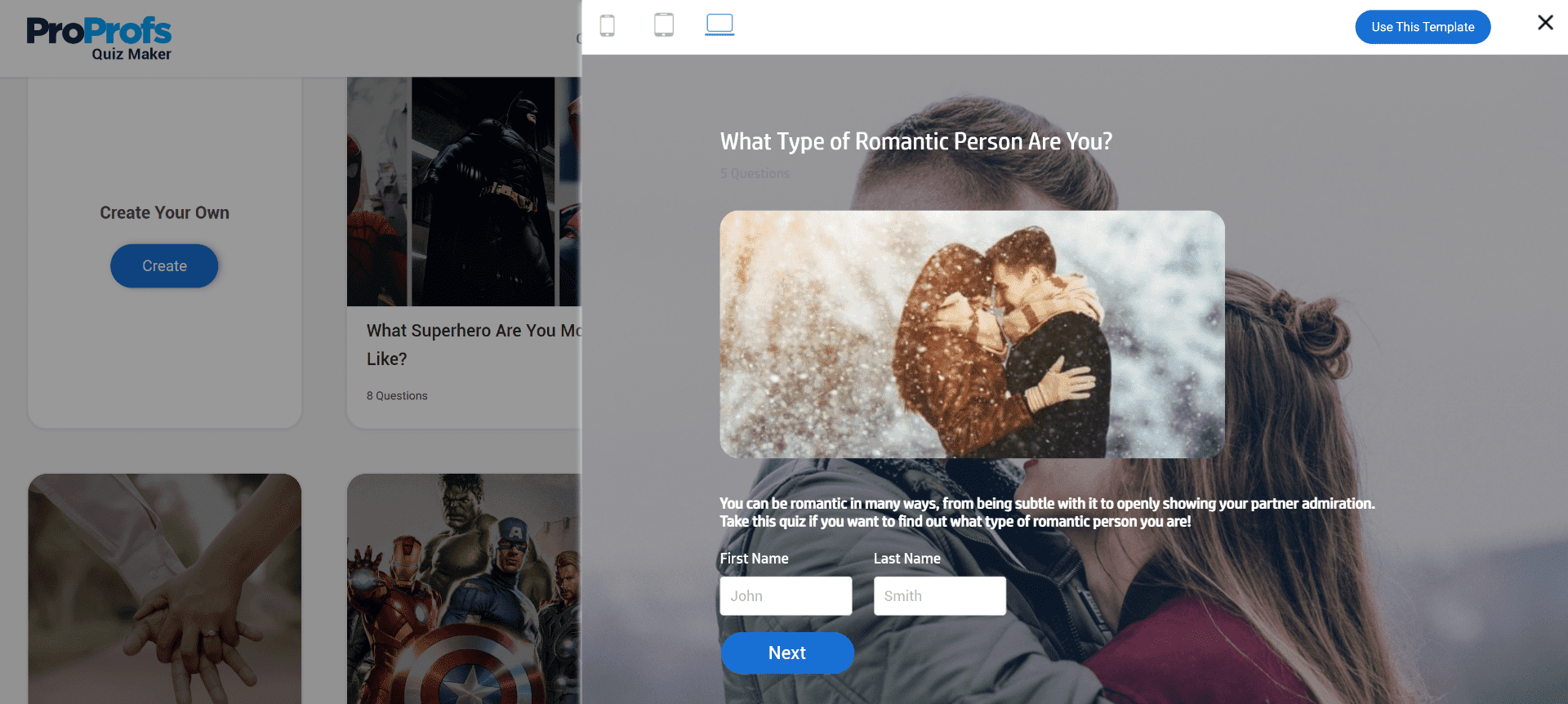Click the '8 Questions' label

[397, 396]
